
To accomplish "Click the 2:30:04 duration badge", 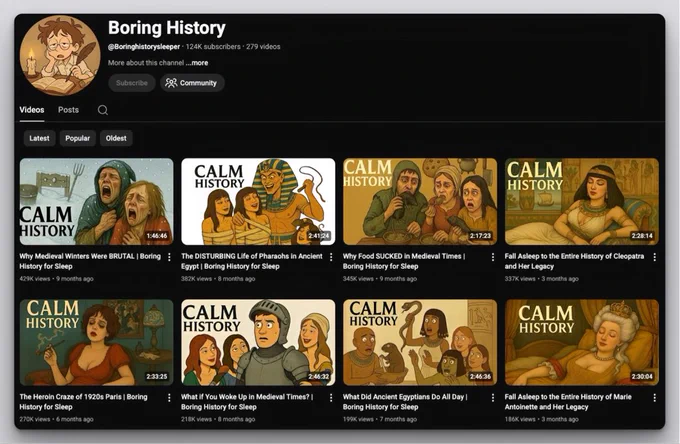I will (x=642, y=376).
